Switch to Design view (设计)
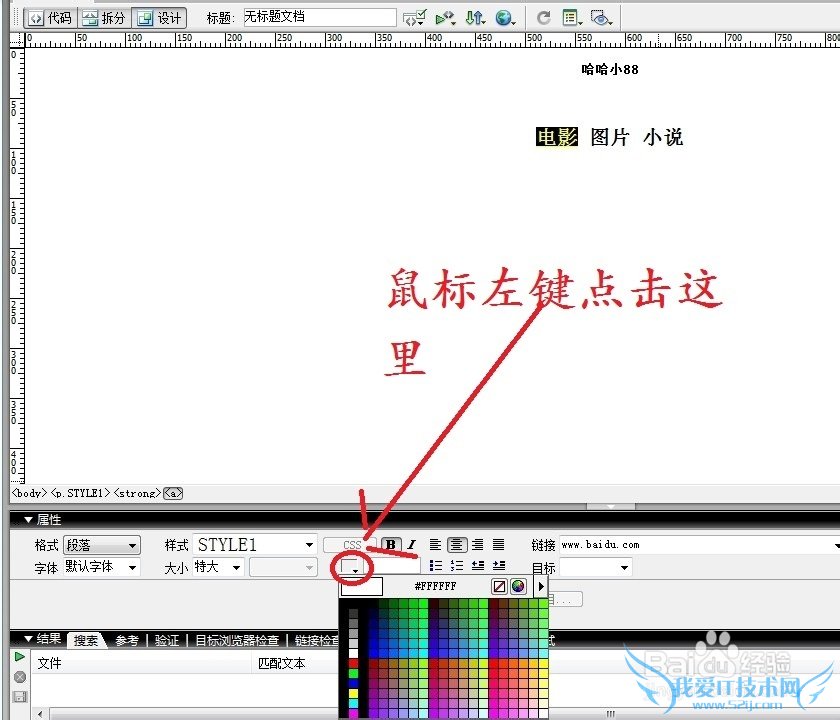The height and width of the screenshot is (720, 840). [x=160, y=18]
